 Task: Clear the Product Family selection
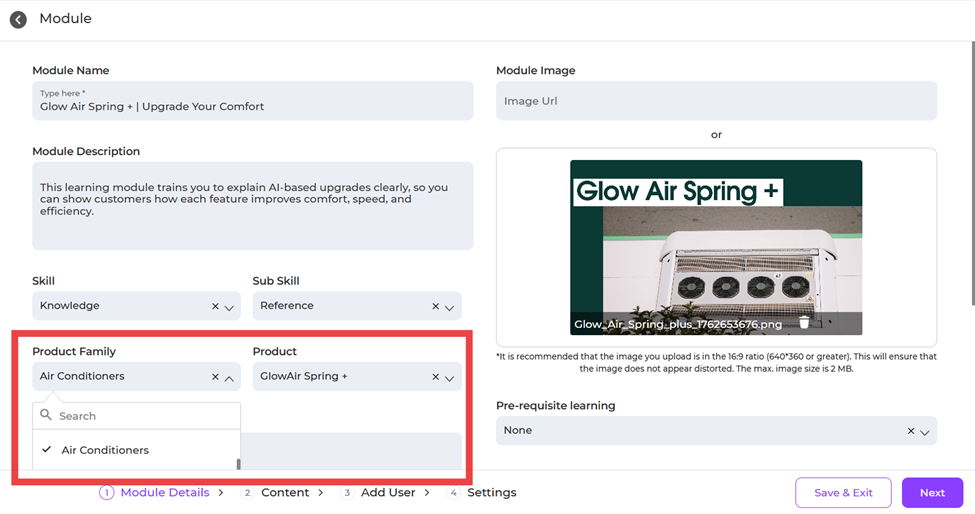[x=215, y=377]
